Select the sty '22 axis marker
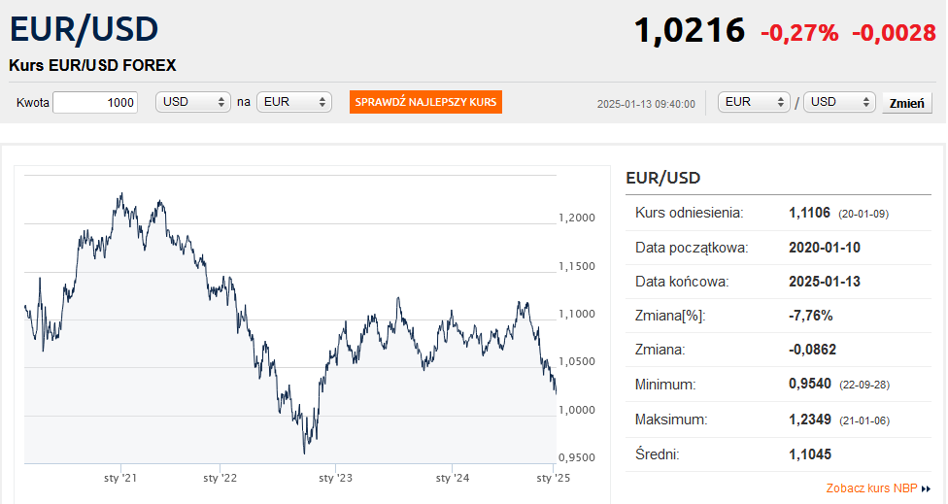This screenshot has width=948, height=504. tap(220, 478)
